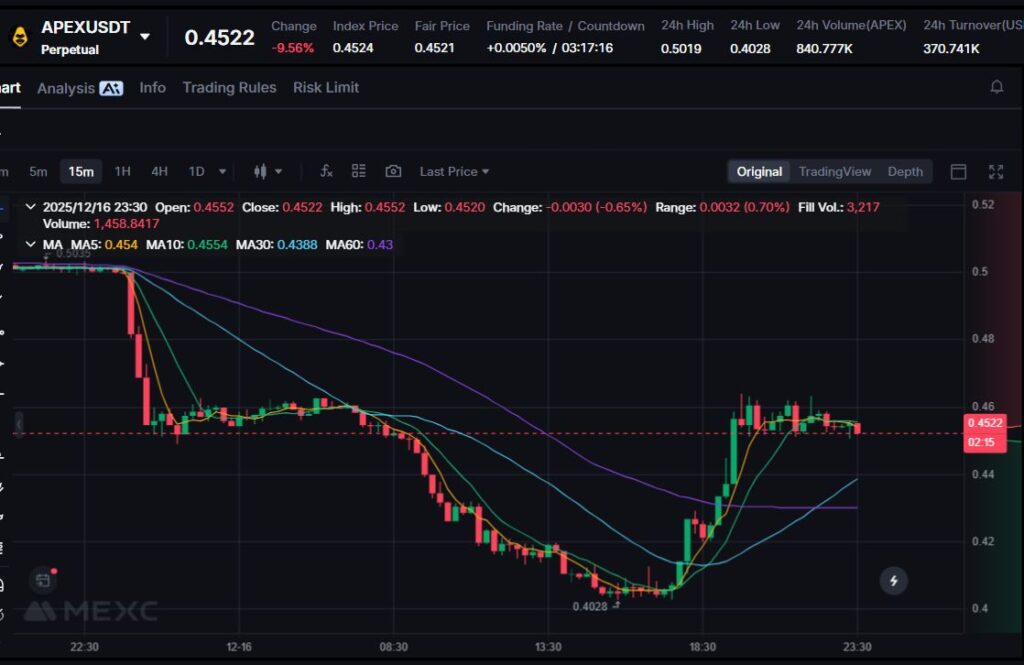
Task: Select the 1H timeframe
Action: (x=122, y=171)
